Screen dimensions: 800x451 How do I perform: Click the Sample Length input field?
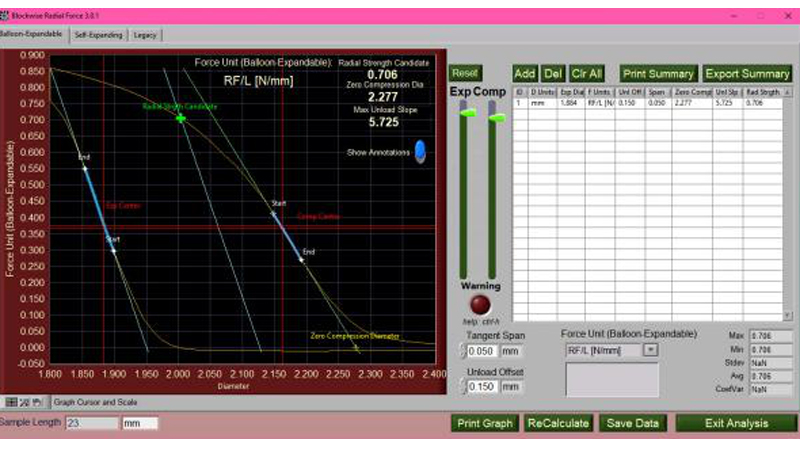[x=91, y=423]
